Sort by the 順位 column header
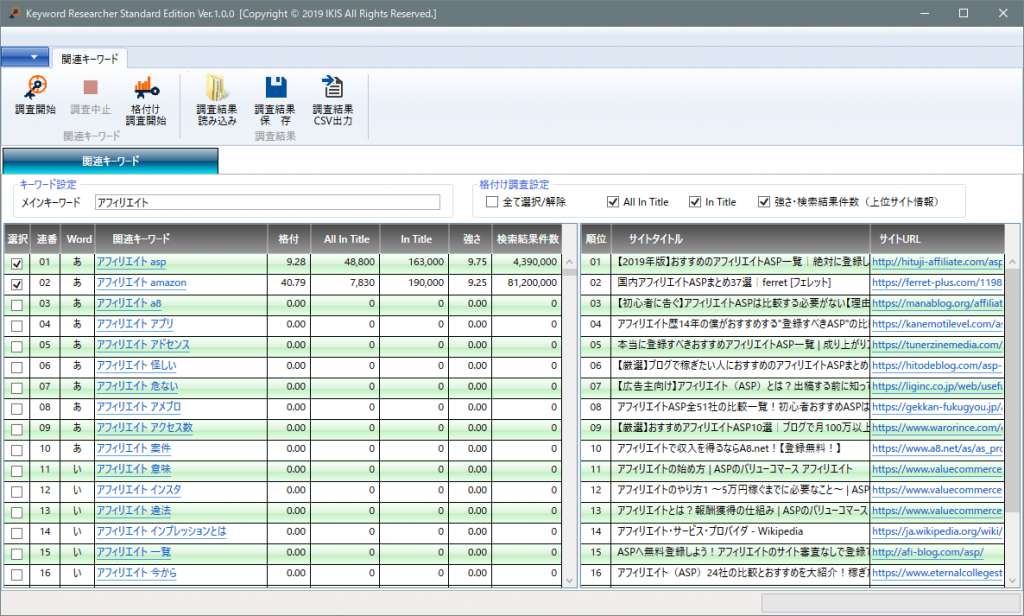The image size is (1024, 616). (596, 239)
